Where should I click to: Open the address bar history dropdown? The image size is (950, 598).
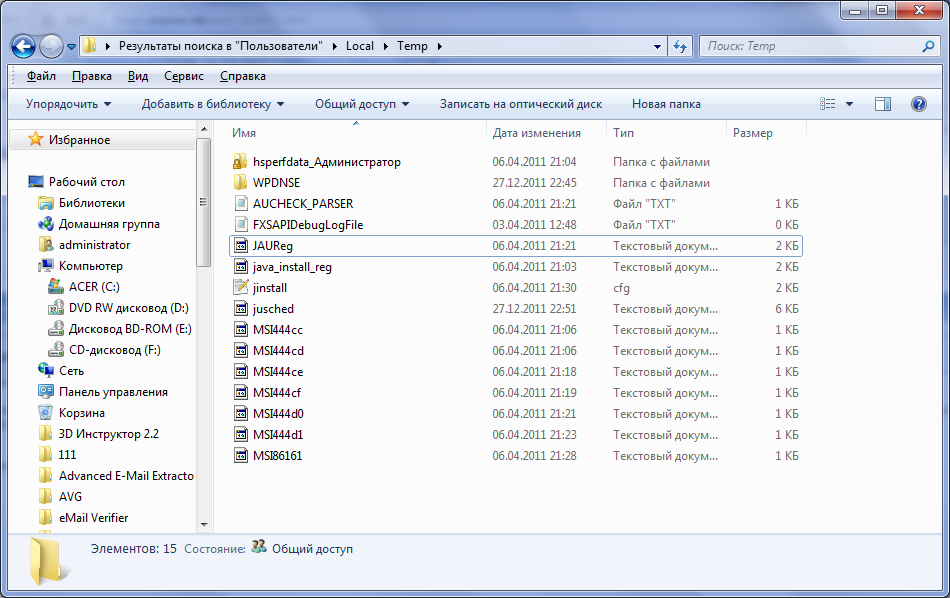[657, 46]
